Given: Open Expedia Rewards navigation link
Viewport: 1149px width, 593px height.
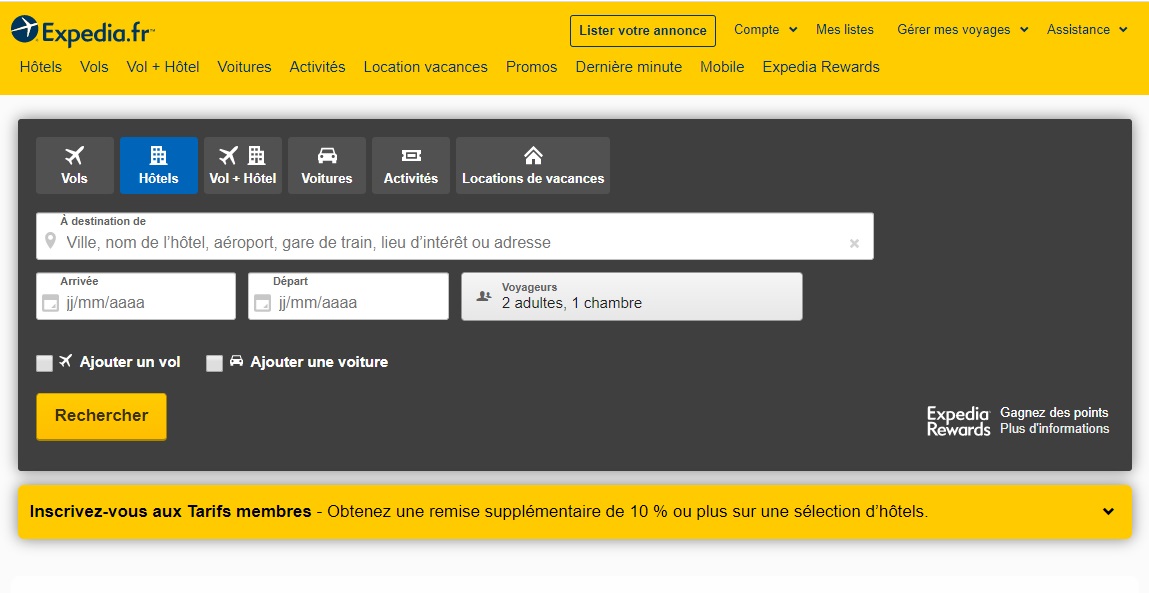Looking at the screenshot, I should (821, 67).
